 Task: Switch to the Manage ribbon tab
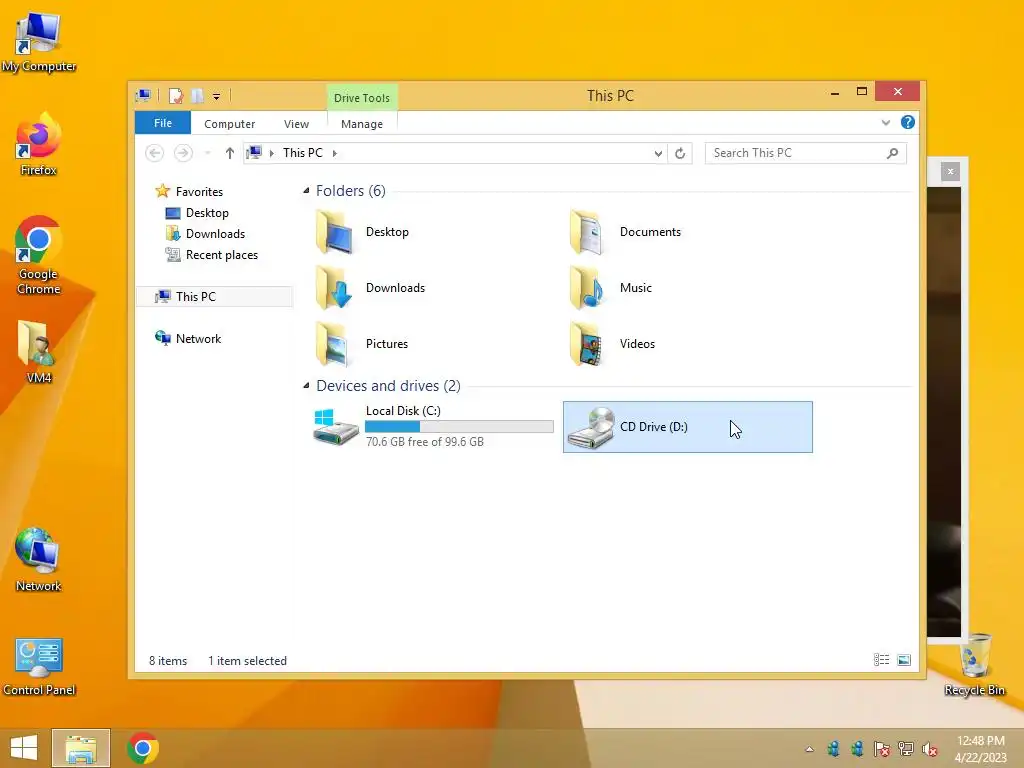[362, 123]
